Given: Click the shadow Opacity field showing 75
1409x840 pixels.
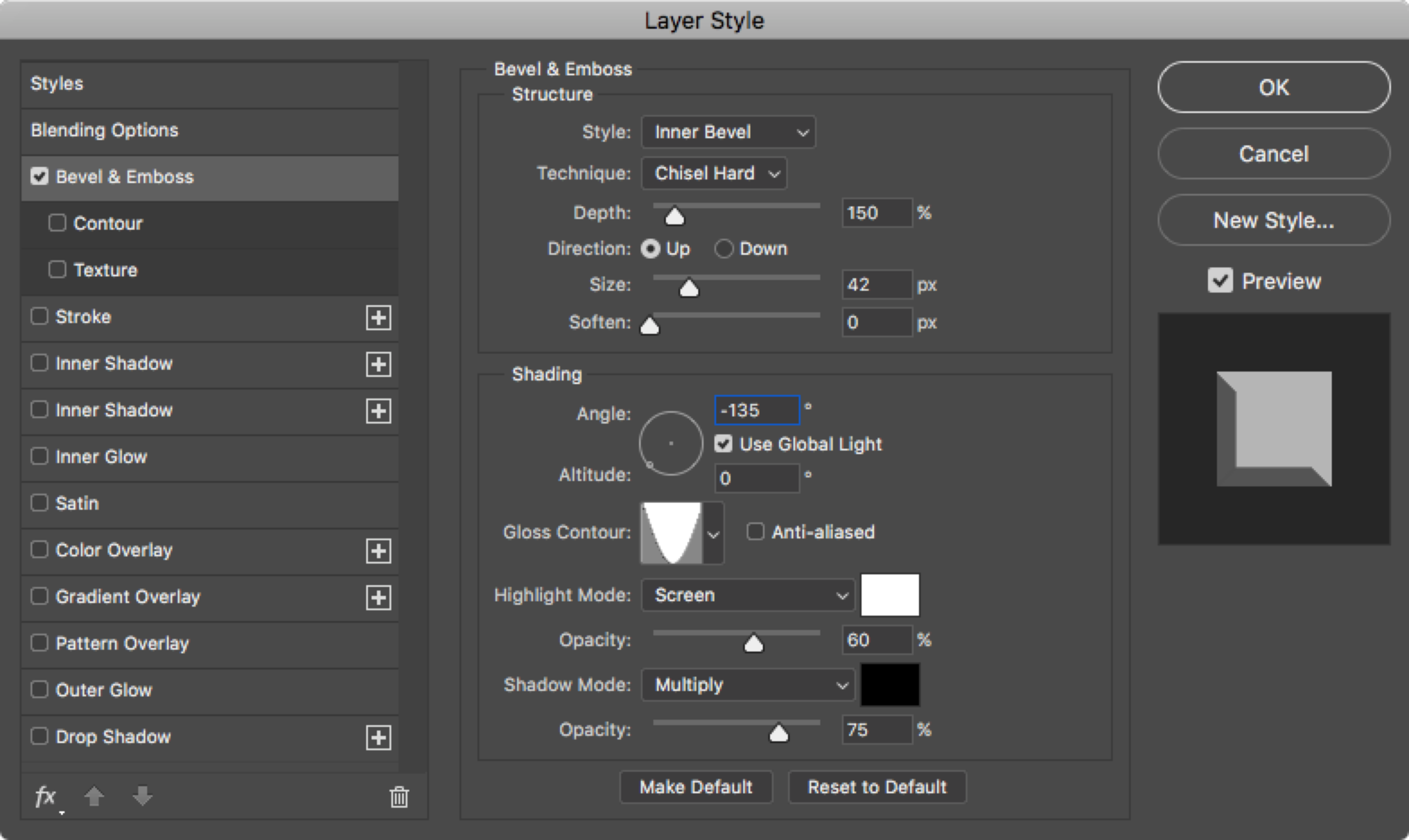Looking at the screenshot, I should [x=877, y=730].
